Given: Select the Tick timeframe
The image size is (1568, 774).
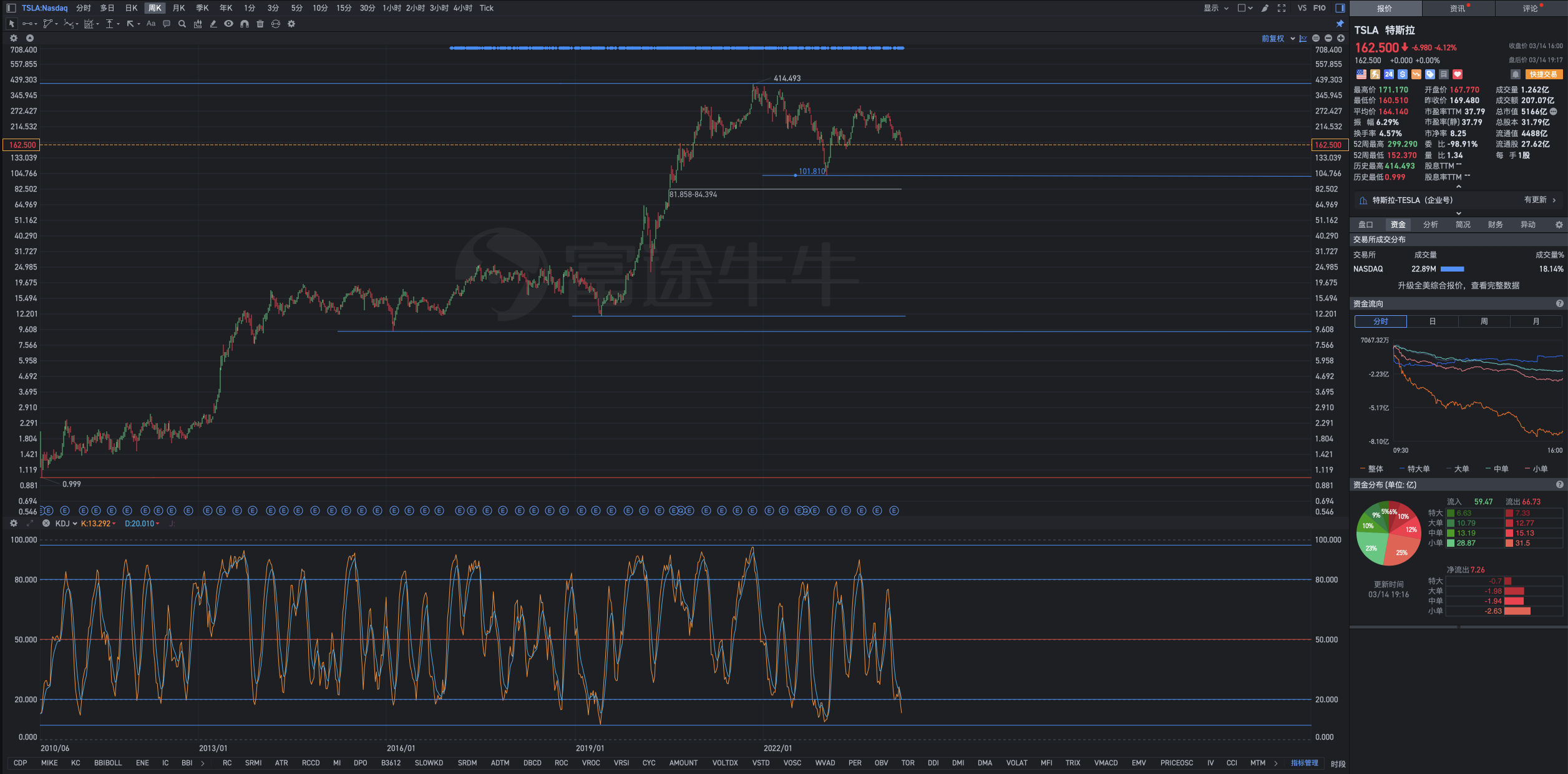Looking at the screenshot, I should (487, 8).
